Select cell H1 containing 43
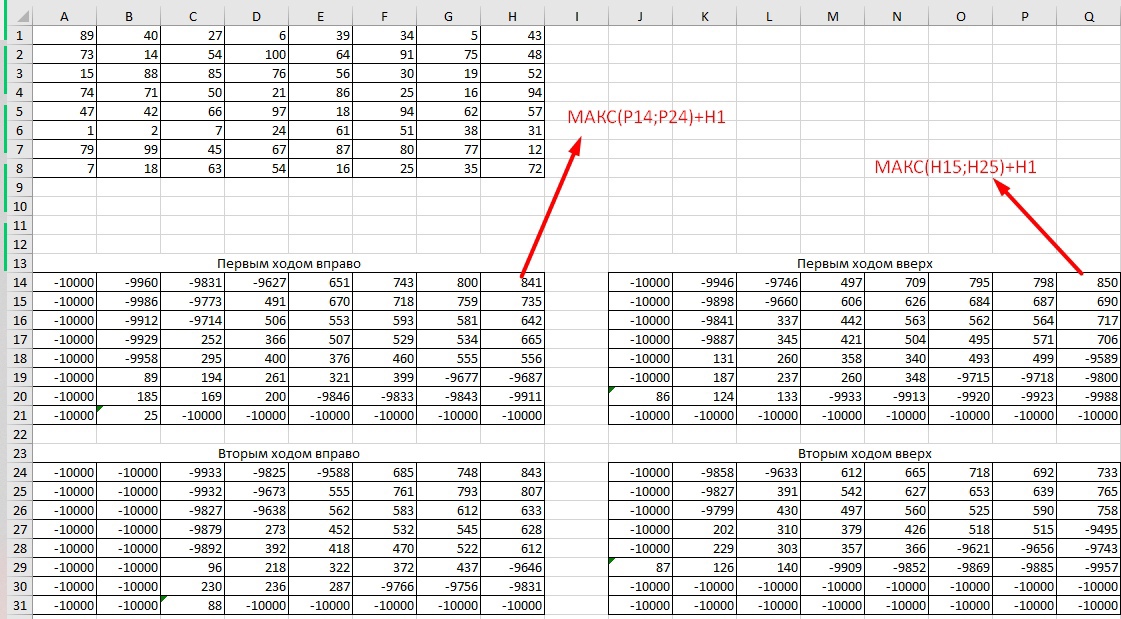 point(513,35)
